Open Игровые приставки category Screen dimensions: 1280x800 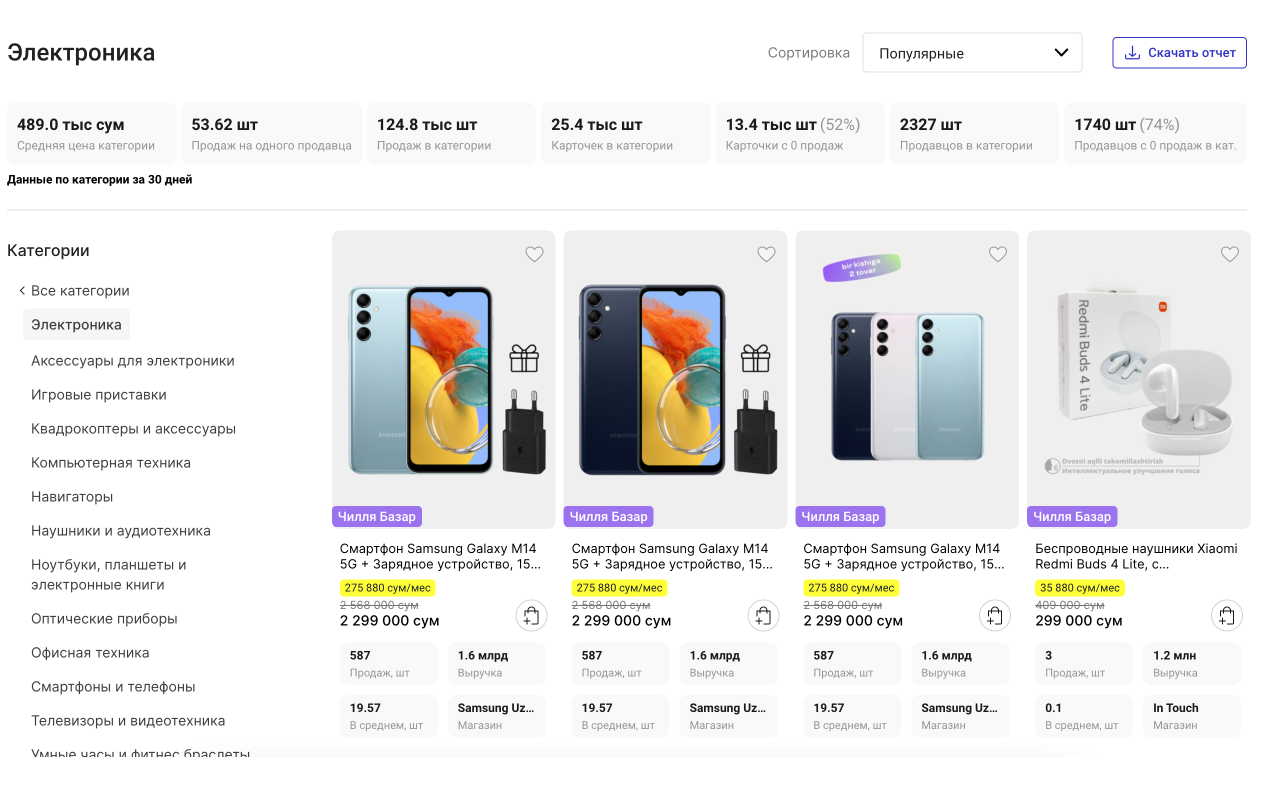tap(98, 395)
